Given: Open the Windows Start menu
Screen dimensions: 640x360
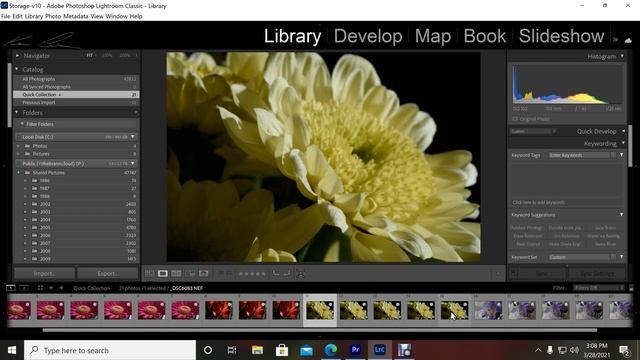Looking at the screenshot, I should pyautogui.click(x=12, y=350).
